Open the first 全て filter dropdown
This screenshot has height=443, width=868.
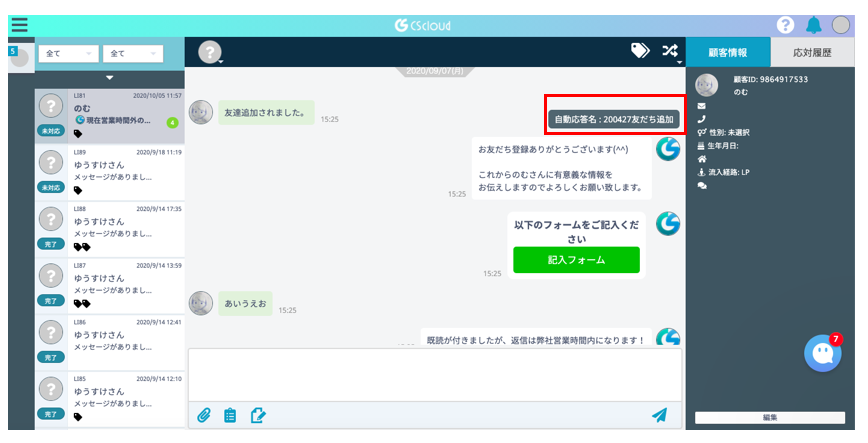pyautogui.click(x=68, y=53)
